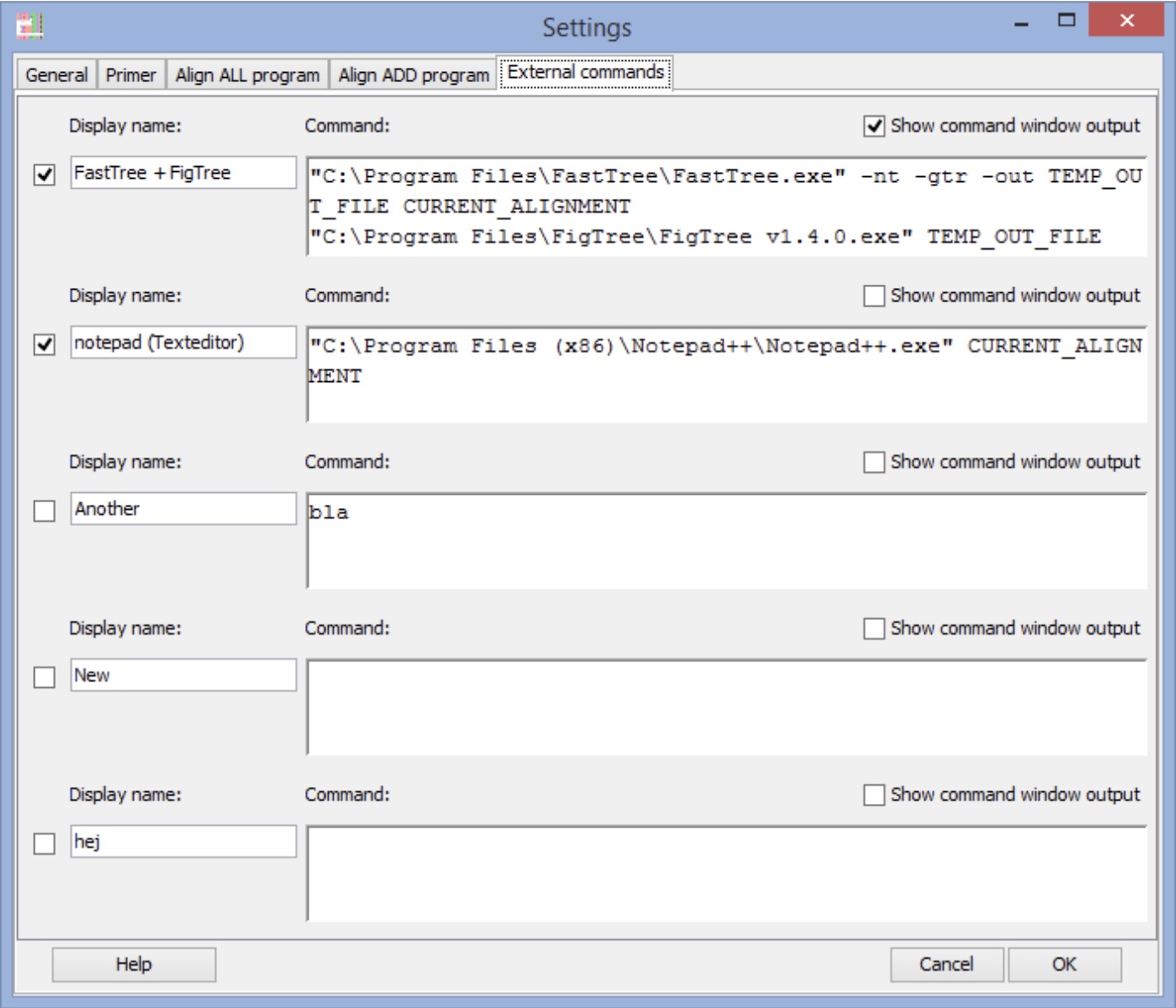Check Show command window output for hej
1176x1008 pixels.
click(x=874, y=795)
